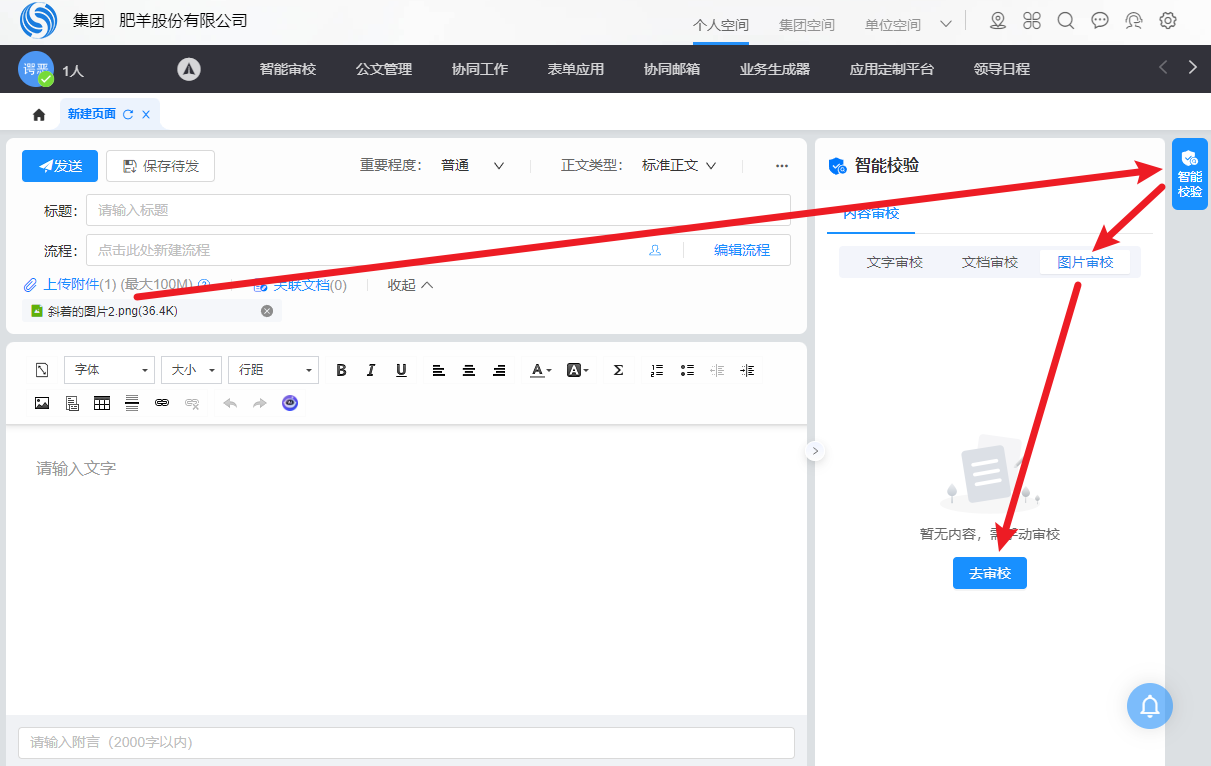The width and height of the screenshot is (1211, 766).
Task: Click the 发送 send button
Action: (x=60, y=166)
